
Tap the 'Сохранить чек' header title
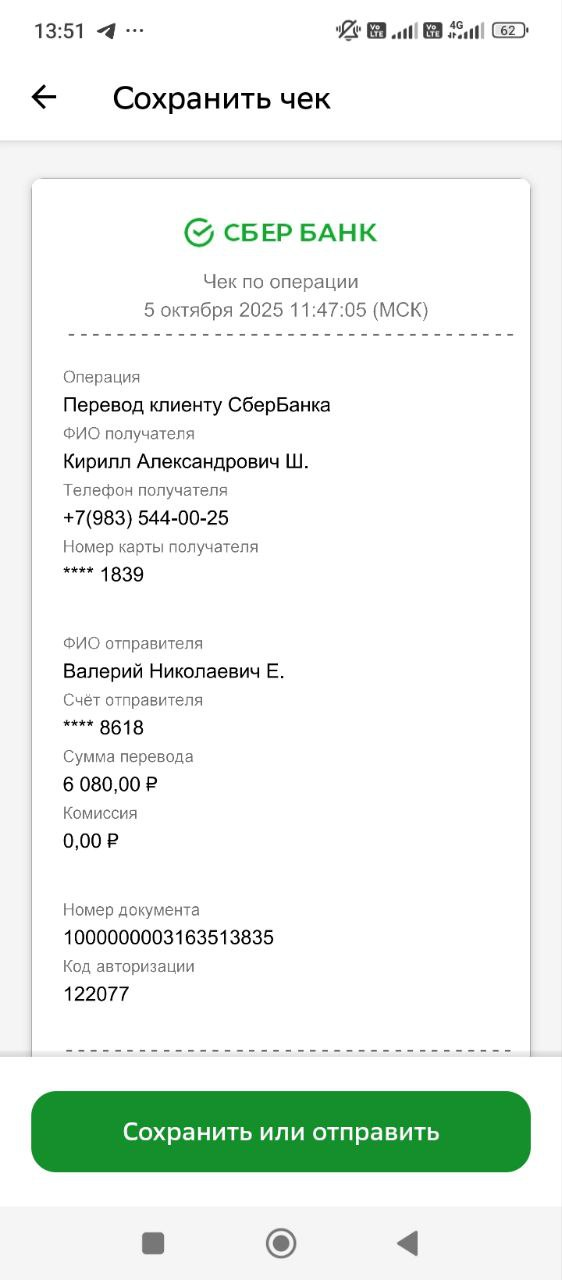coord(221,98)
